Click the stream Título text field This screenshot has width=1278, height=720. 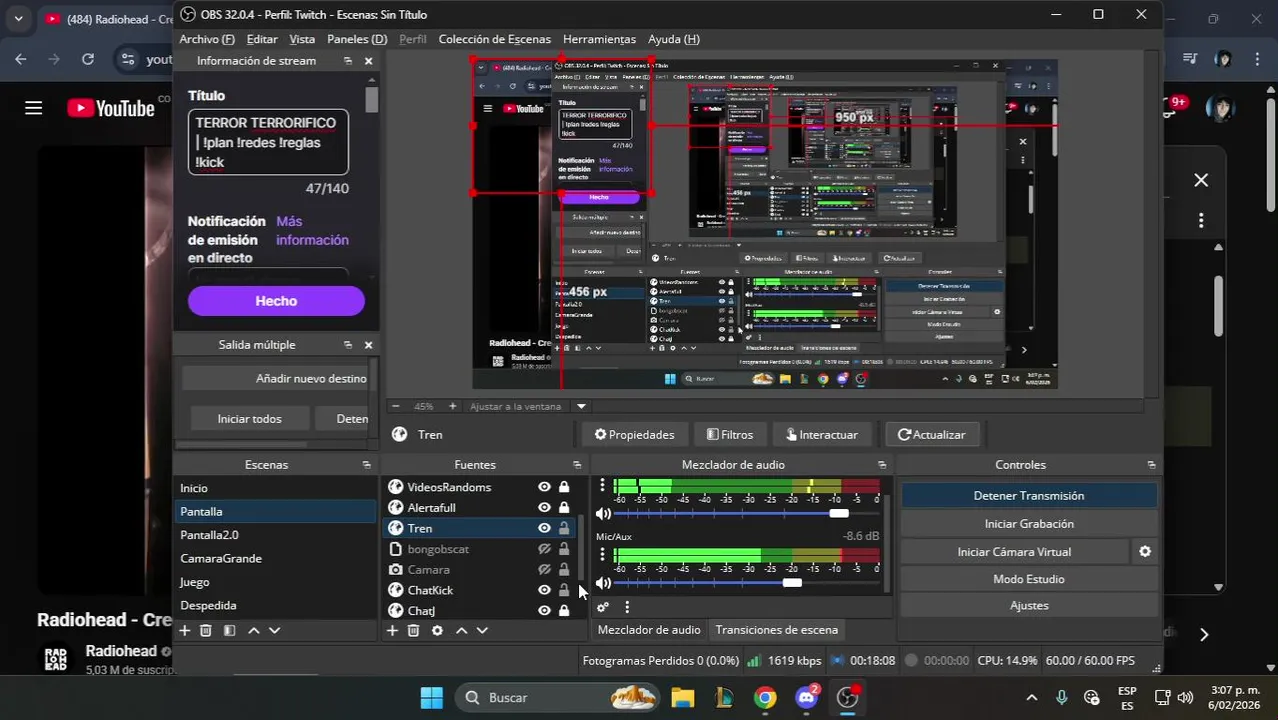coord(268,142)
